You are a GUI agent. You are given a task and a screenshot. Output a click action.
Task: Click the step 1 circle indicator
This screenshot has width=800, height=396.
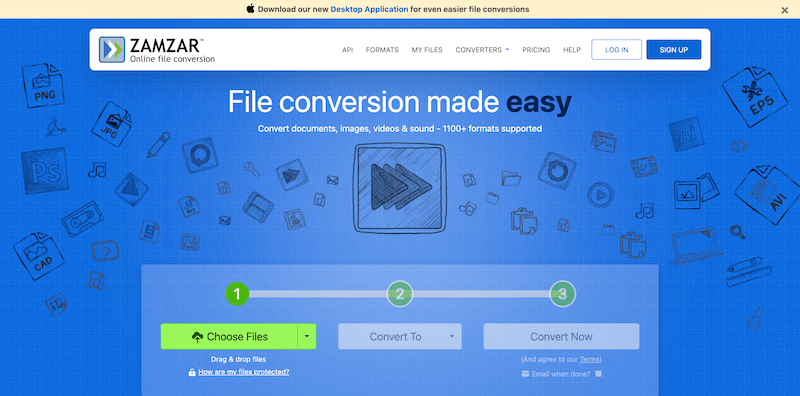pyautogui.click(x=237, y=294)
